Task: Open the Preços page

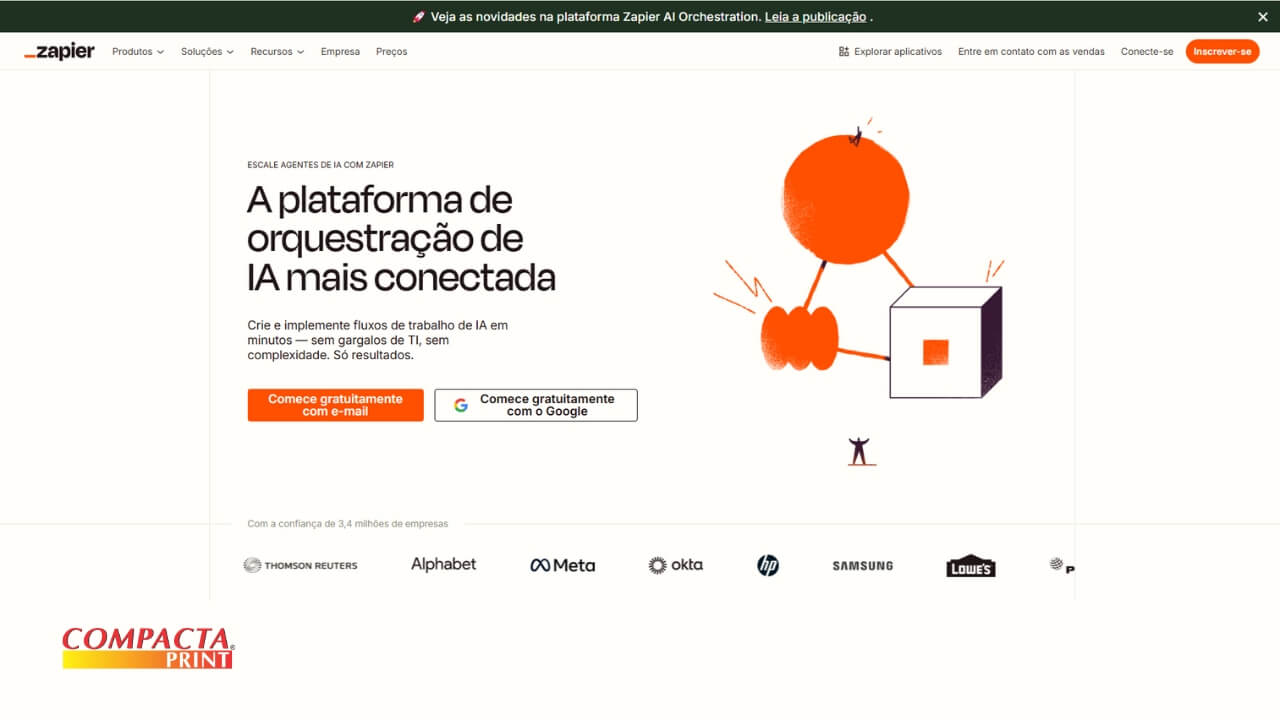Action: pyautogui.click(x=391, y=51)
